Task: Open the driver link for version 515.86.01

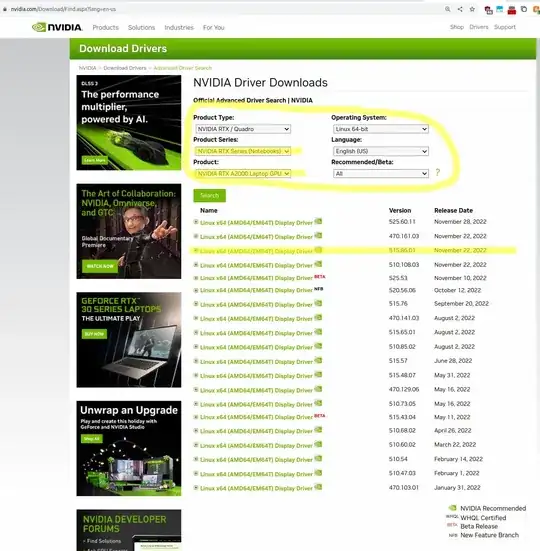Action: pos(256,251)
